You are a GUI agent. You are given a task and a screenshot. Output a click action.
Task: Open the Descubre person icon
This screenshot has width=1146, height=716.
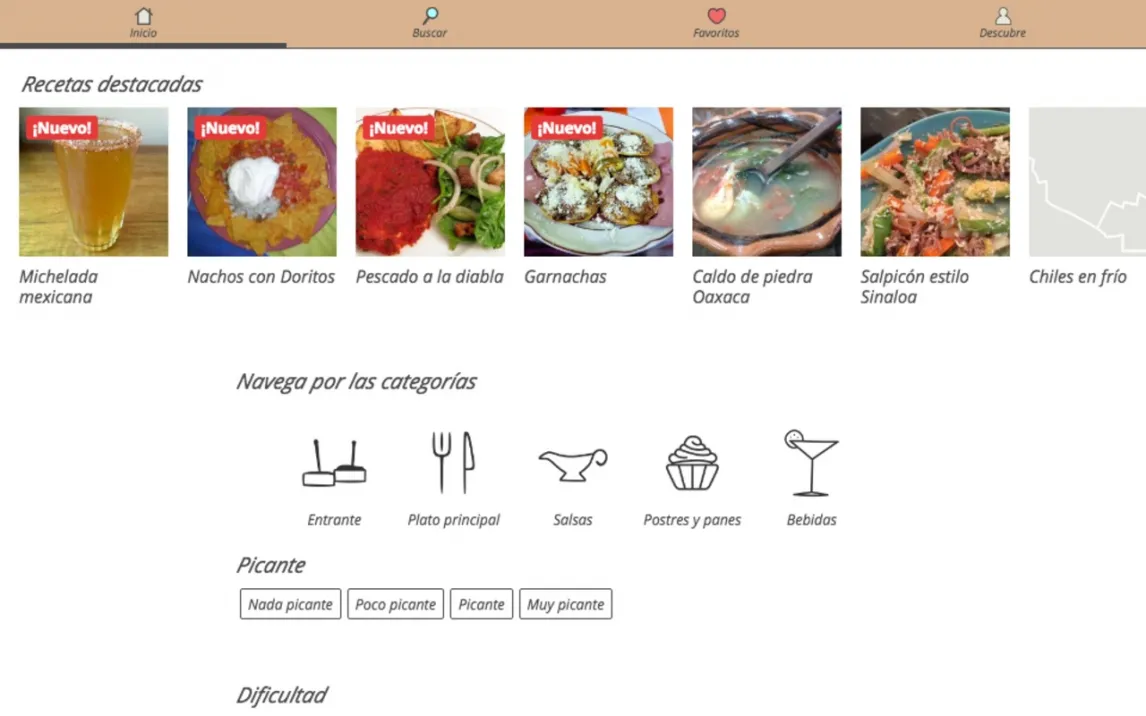tap(1003, 16)
